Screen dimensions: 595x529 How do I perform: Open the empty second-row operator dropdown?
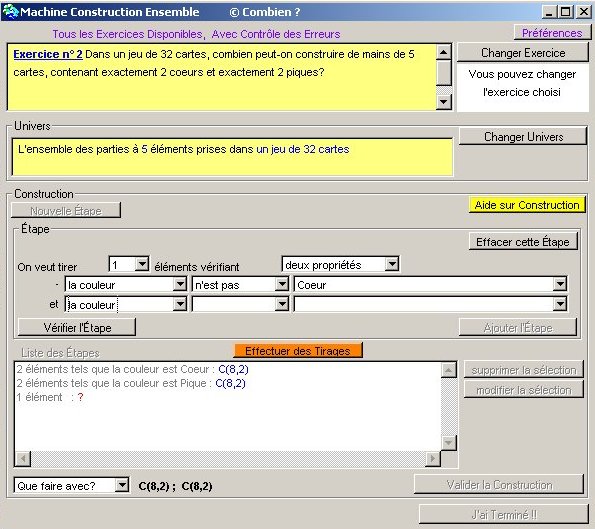point(282,304)
